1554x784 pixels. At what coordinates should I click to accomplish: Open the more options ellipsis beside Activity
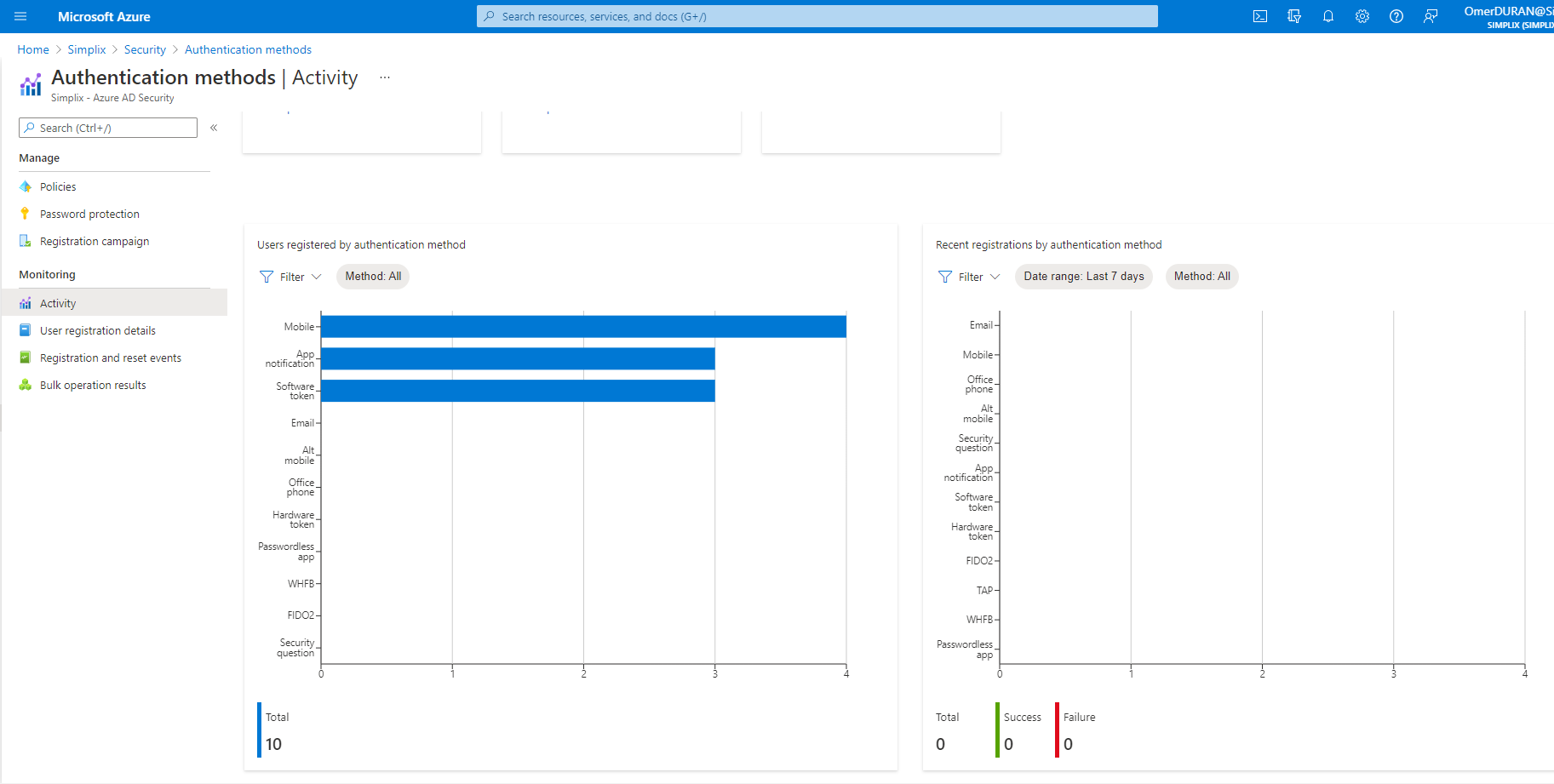[385, 77]
